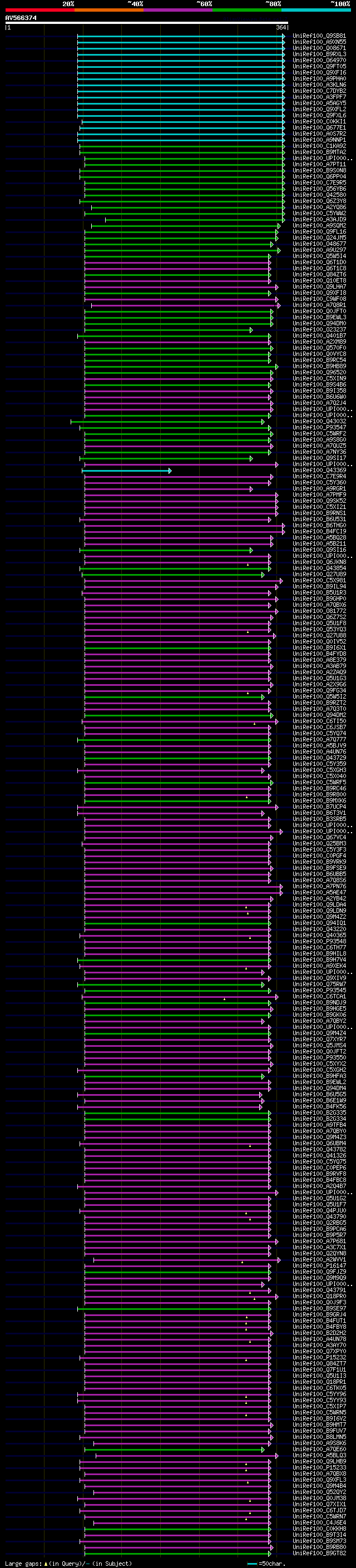Image resolution: width=356 pixels, height=1568 pixels.
Task: Select the AV566374 query name label
Action: pos(21,18)
